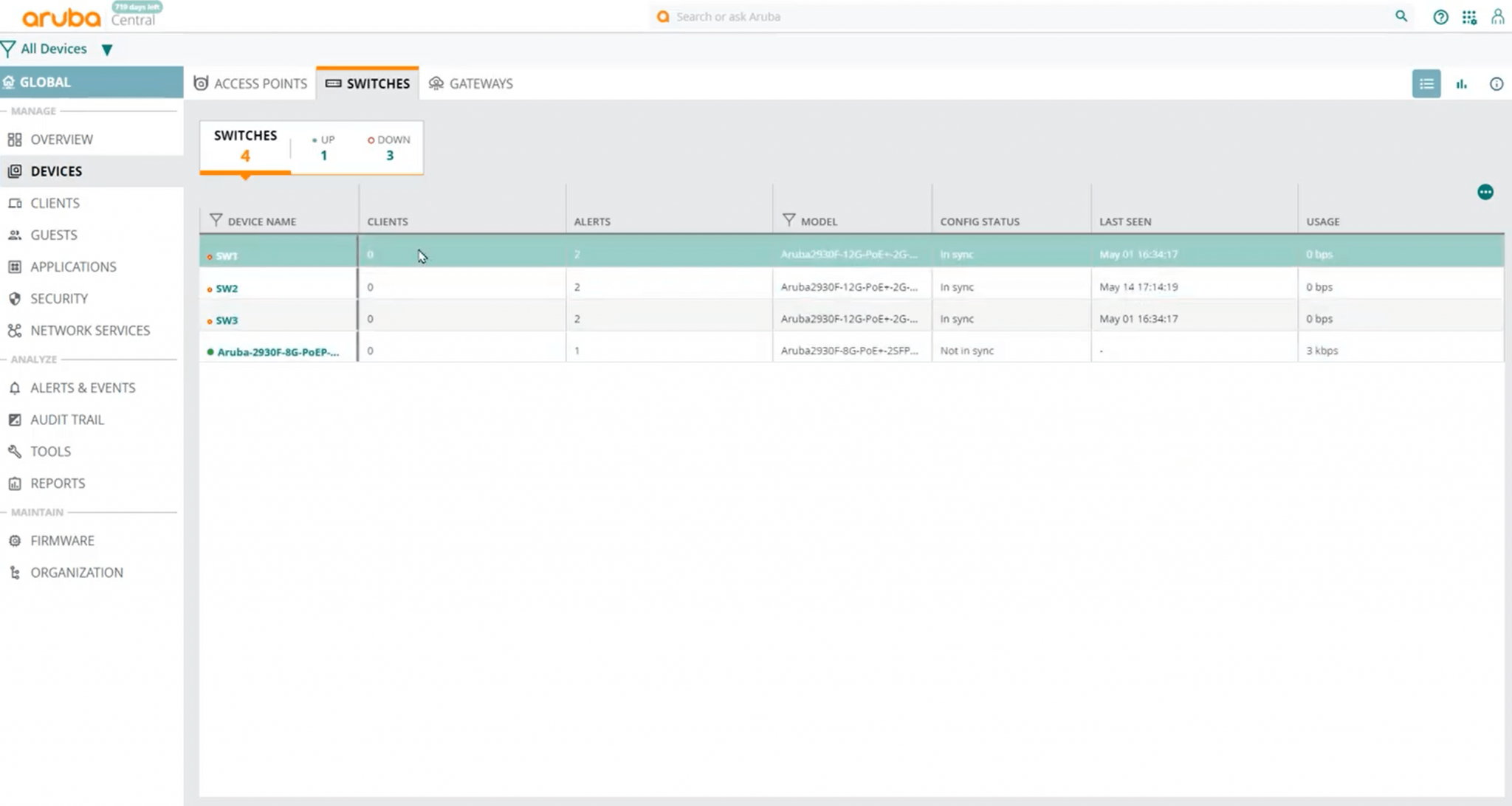Filter by device name funnel icon

[216, 220]
